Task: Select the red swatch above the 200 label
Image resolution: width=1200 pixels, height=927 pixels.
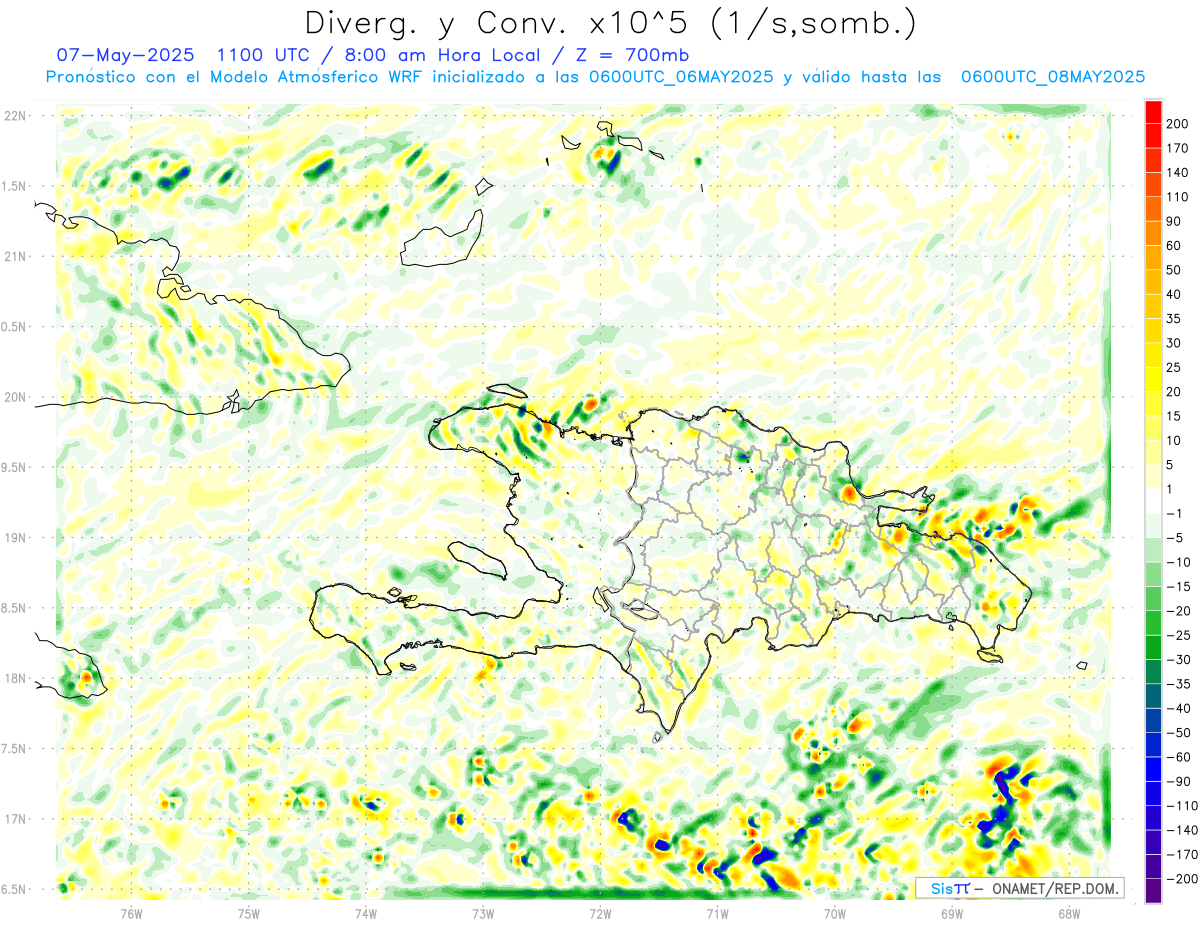Action: click(1153, 112)
